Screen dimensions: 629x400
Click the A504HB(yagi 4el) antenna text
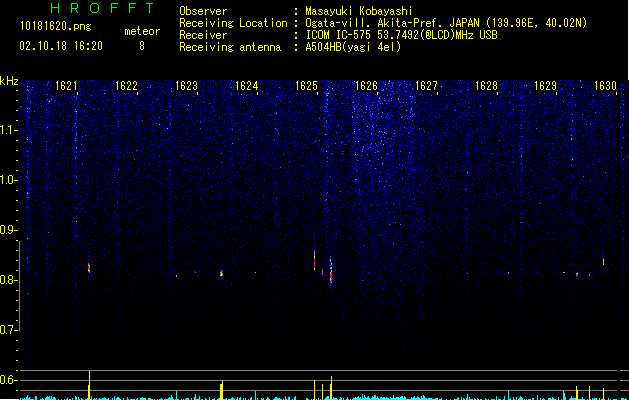pyautogui.click(x=353, y=47)
